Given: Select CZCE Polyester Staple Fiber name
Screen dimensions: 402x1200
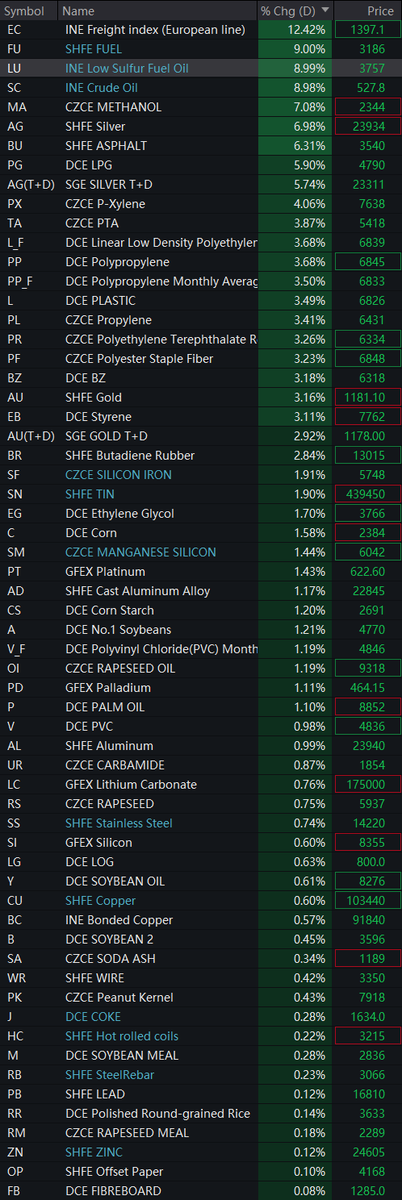Looking at the screenshot, I should coord(137,358).
